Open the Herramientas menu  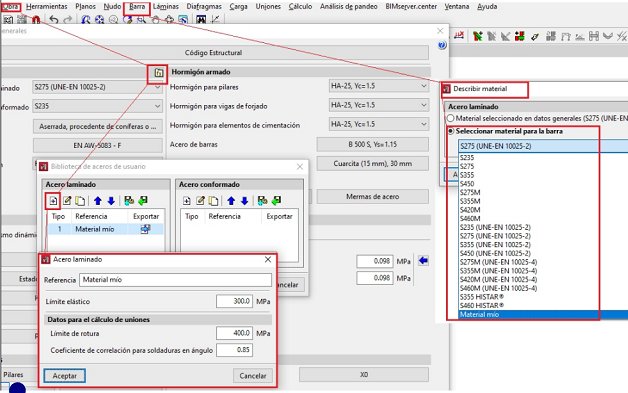(46, 7)
